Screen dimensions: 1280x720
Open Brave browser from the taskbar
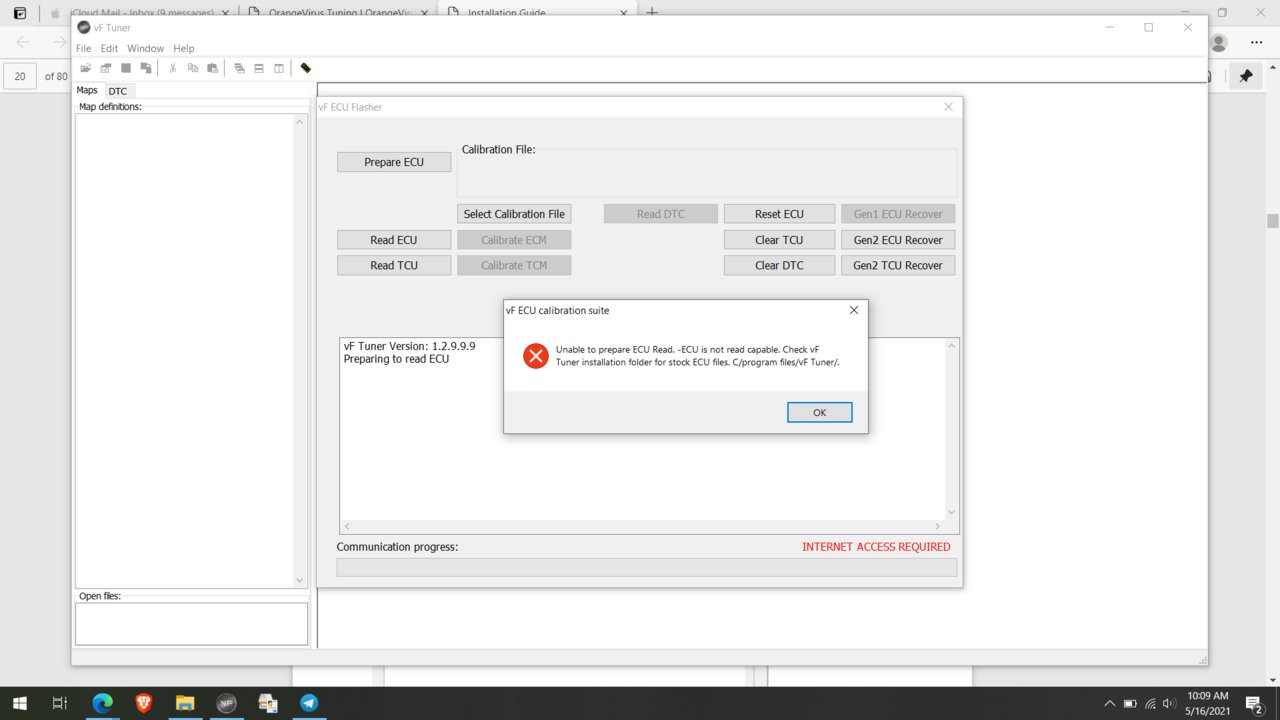[x=143, y=703]
